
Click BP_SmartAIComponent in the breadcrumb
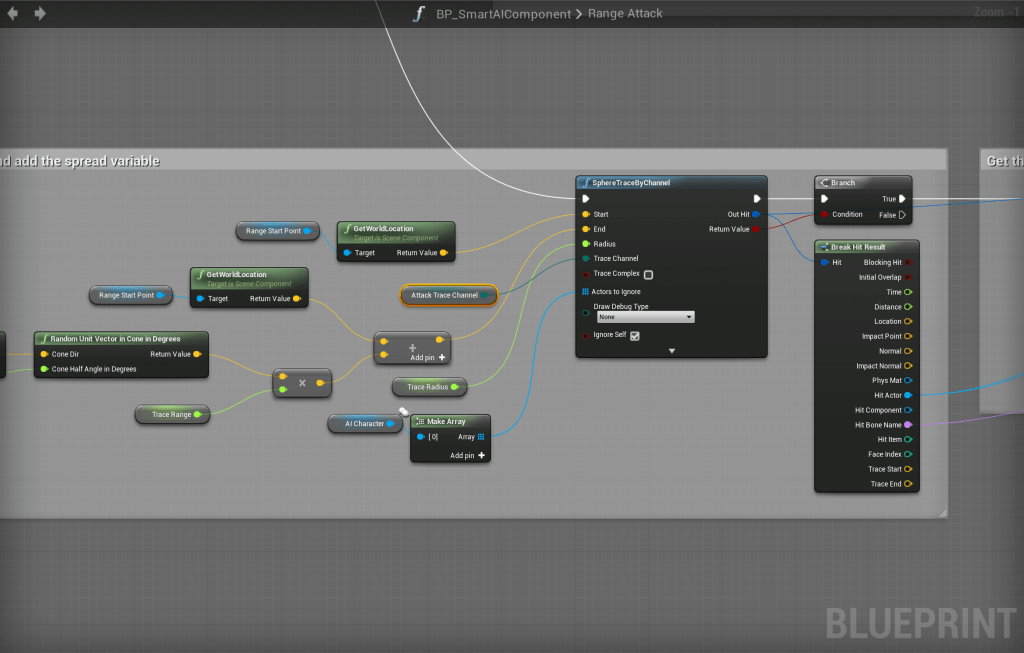click(503, 14)
